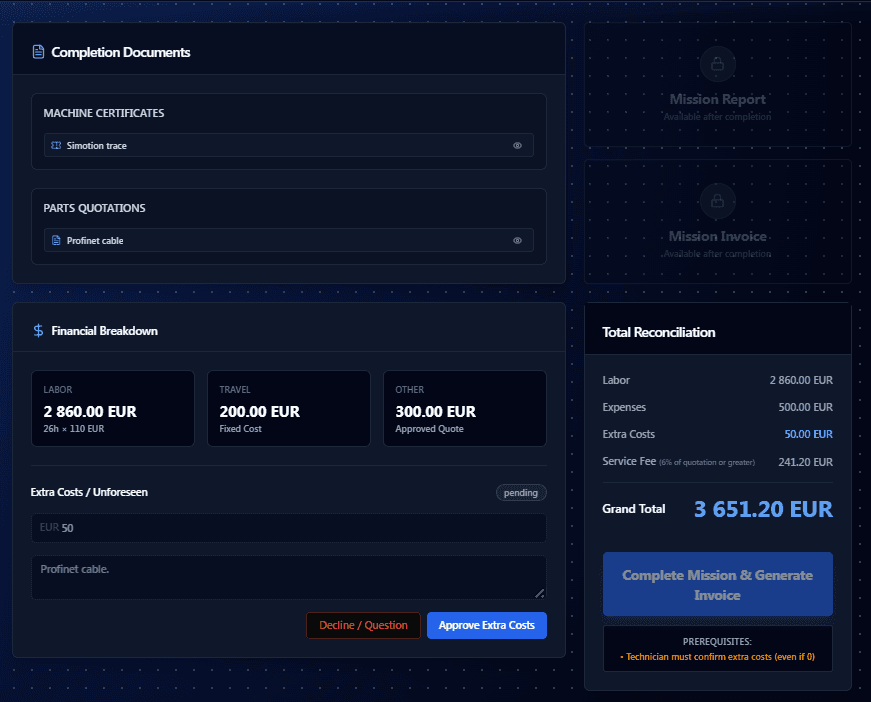Click the Simotion trace certificate icon
Screen dimensions: 871x702
pos(56,146)
